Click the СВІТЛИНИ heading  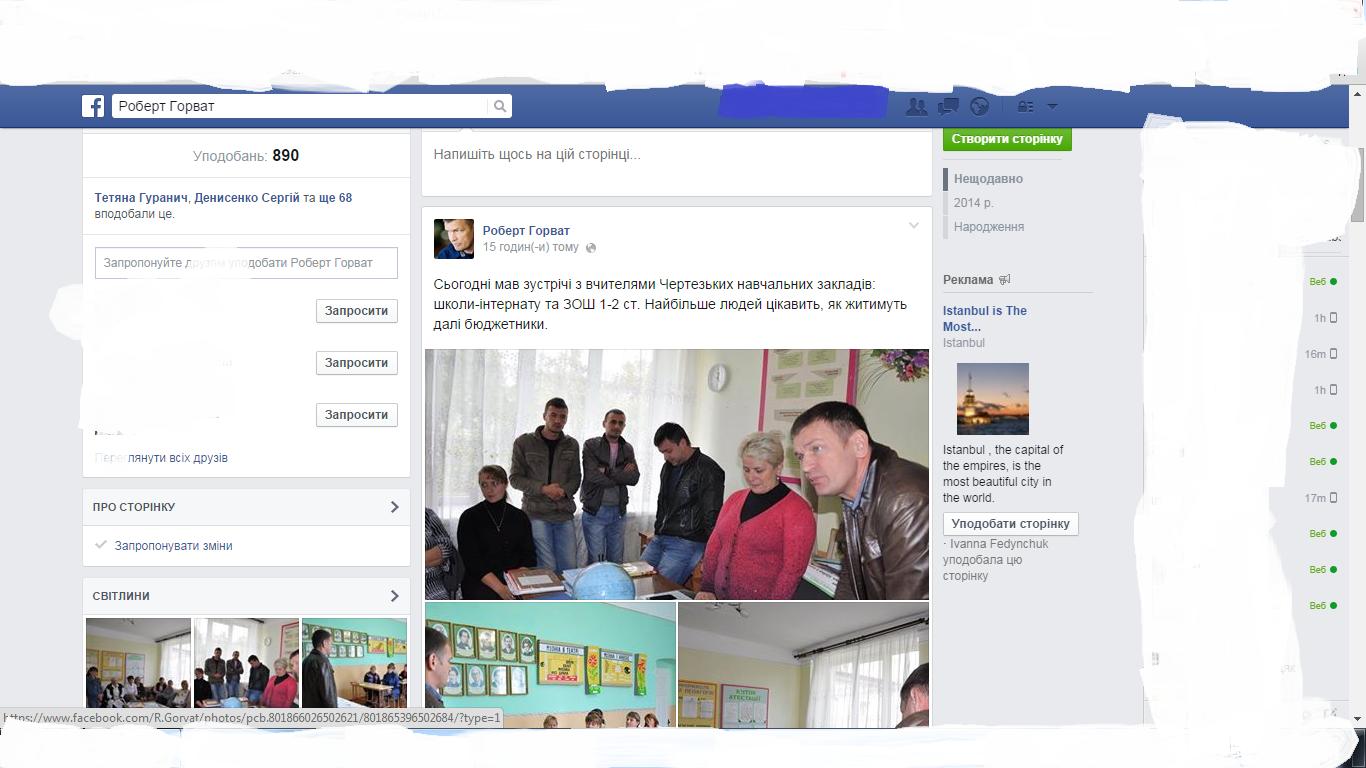[121, 596]
